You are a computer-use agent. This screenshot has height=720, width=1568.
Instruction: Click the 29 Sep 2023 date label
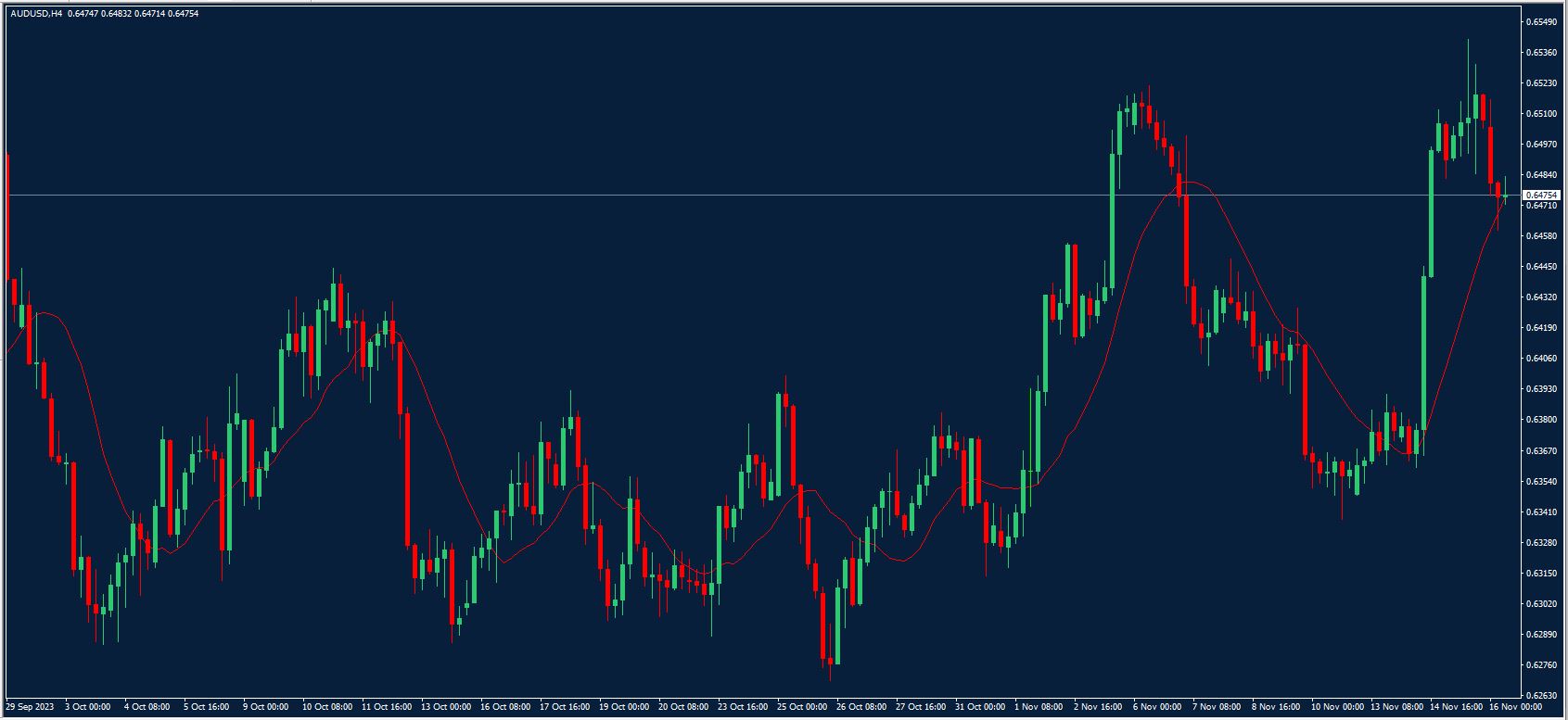30,707
